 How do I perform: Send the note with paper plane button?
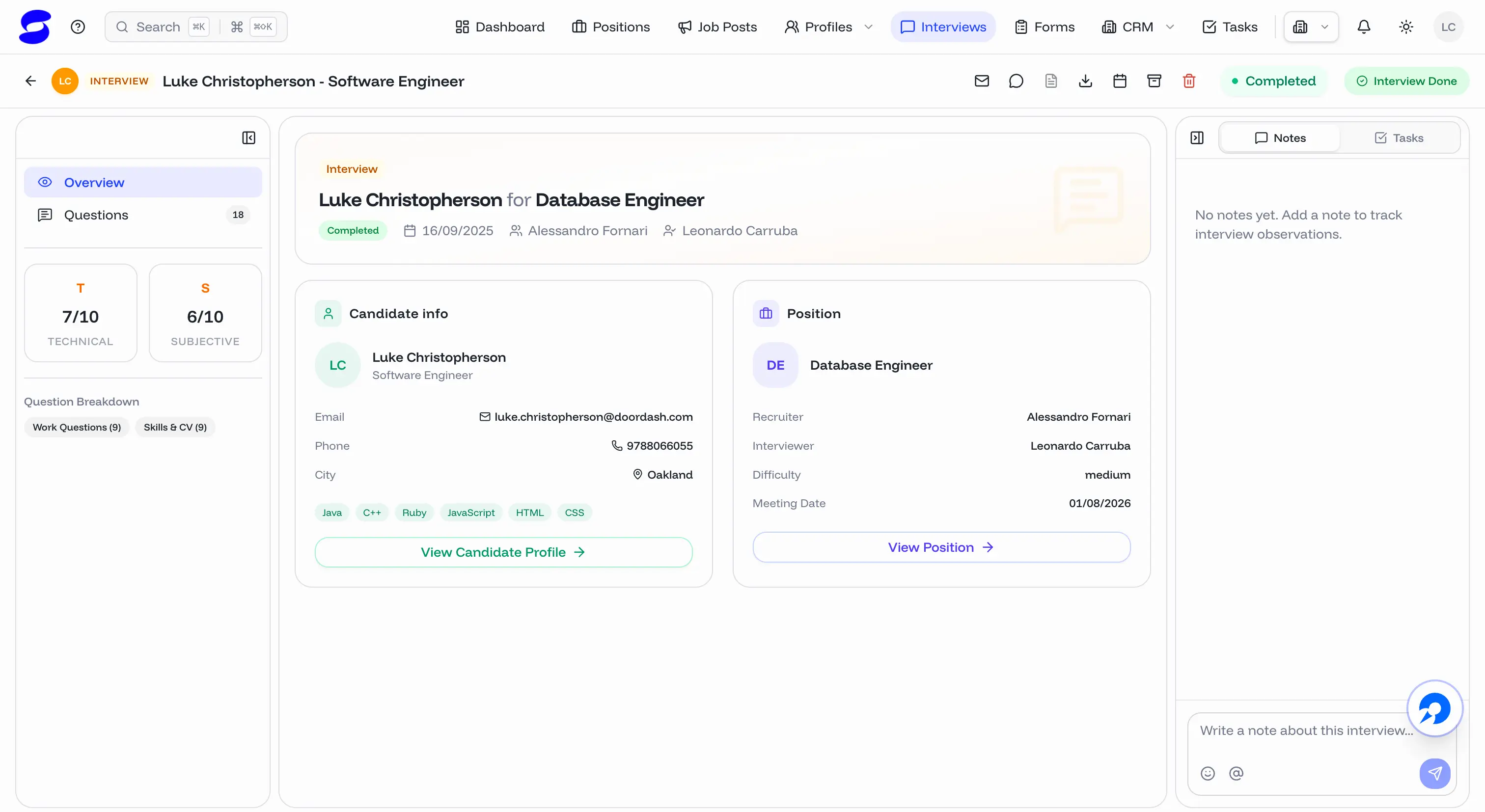(1435, 773)
